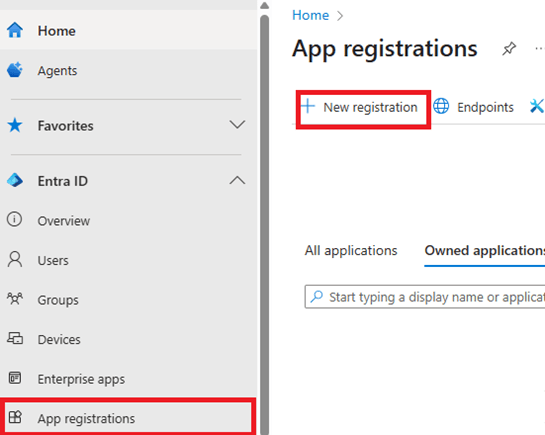545x435 pixels.
Task: Click the blue Home house icon
Action: coord(15,30)
